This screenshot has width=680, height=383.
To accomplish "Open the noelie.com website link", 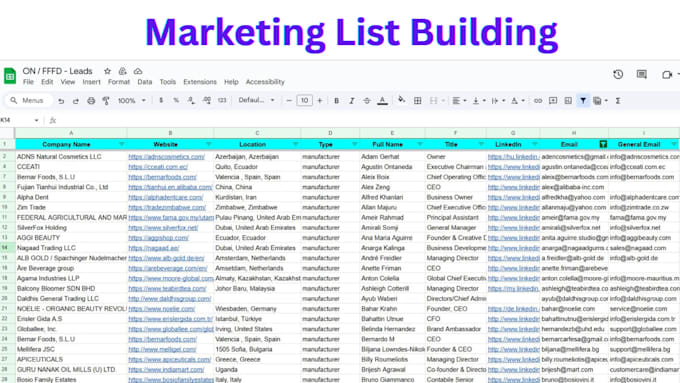I will coord(162,309).
